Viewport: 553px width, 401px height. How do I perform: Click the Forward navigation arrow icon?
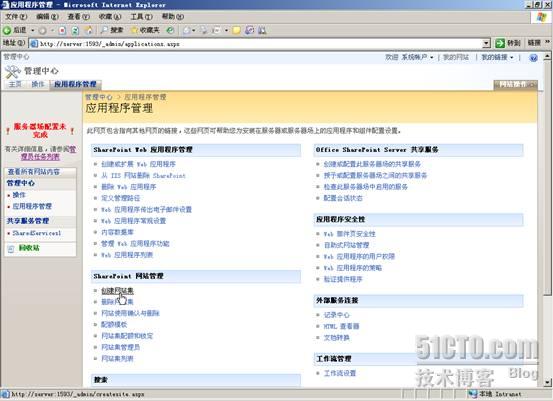click(43, 31)
